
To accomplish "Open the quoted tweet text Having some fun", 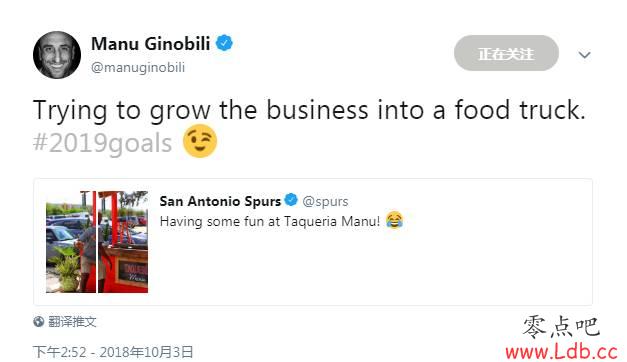I will coord(270,221).
